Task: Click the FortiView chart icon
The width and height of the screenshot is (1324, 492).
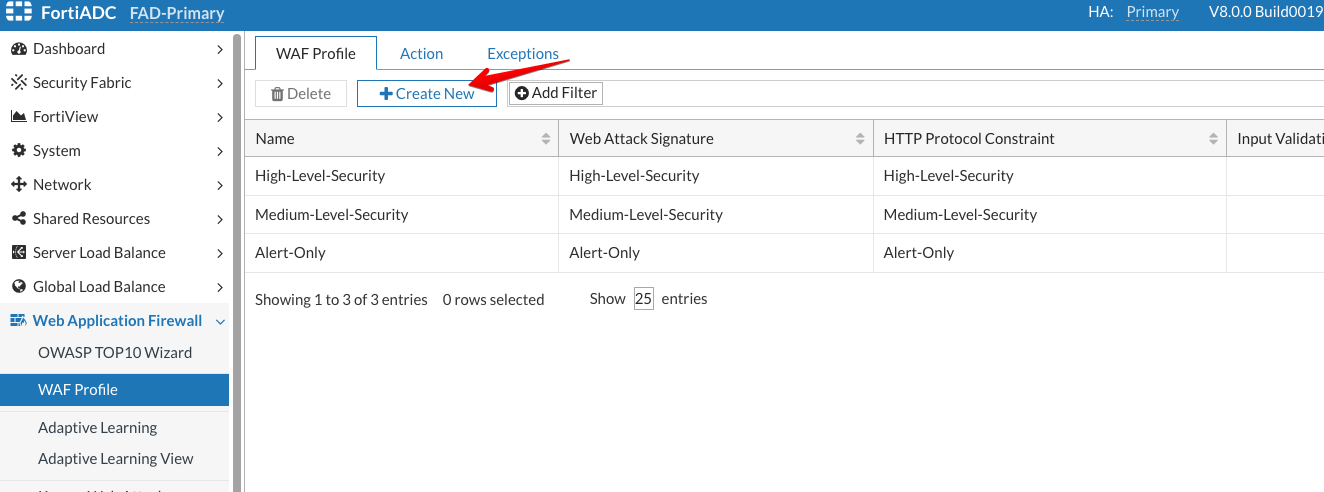Action: pos(18,117)
